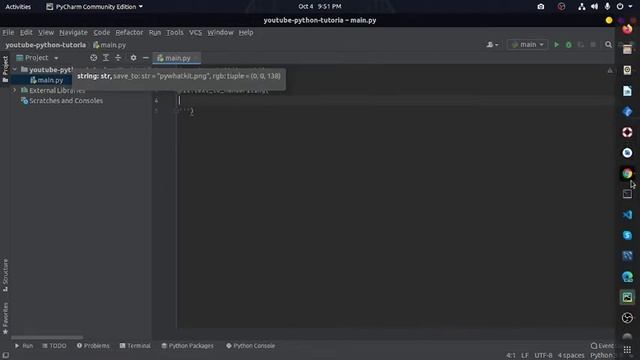Image resolution: width=640 pixels, height=360 pixels.
Task: Select Scratches and Consoles item
Action: [62, 101]
